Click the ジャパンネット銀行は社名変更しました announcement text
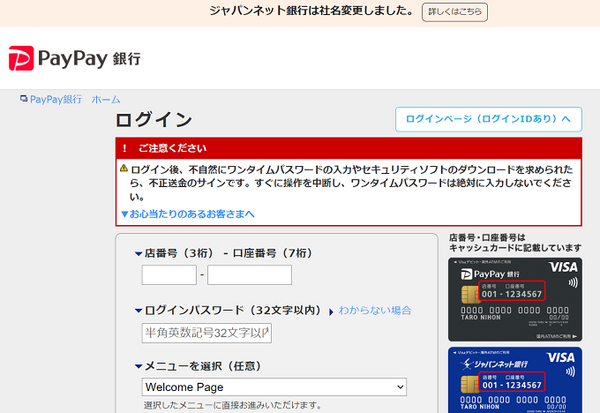The image size is (600, 413). (311, 11)
